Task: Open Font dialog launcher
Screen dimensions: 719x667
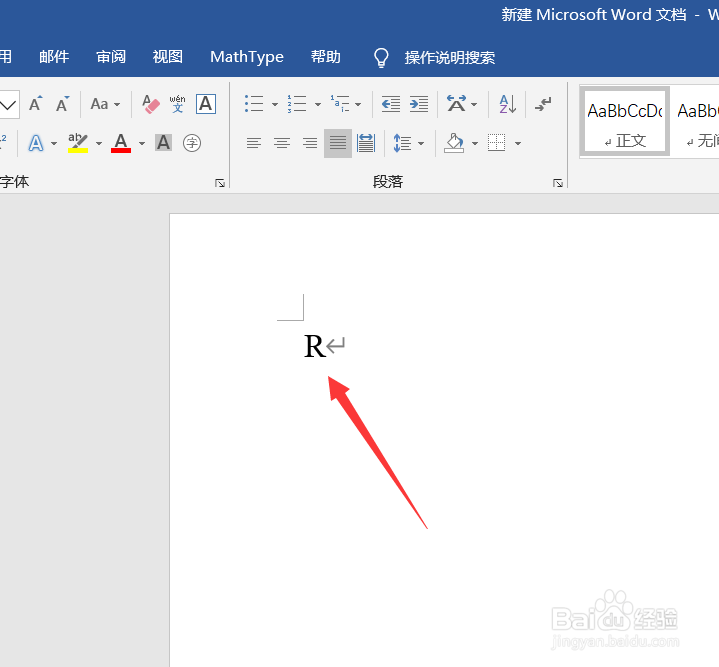Action: [x=220, y=183]
